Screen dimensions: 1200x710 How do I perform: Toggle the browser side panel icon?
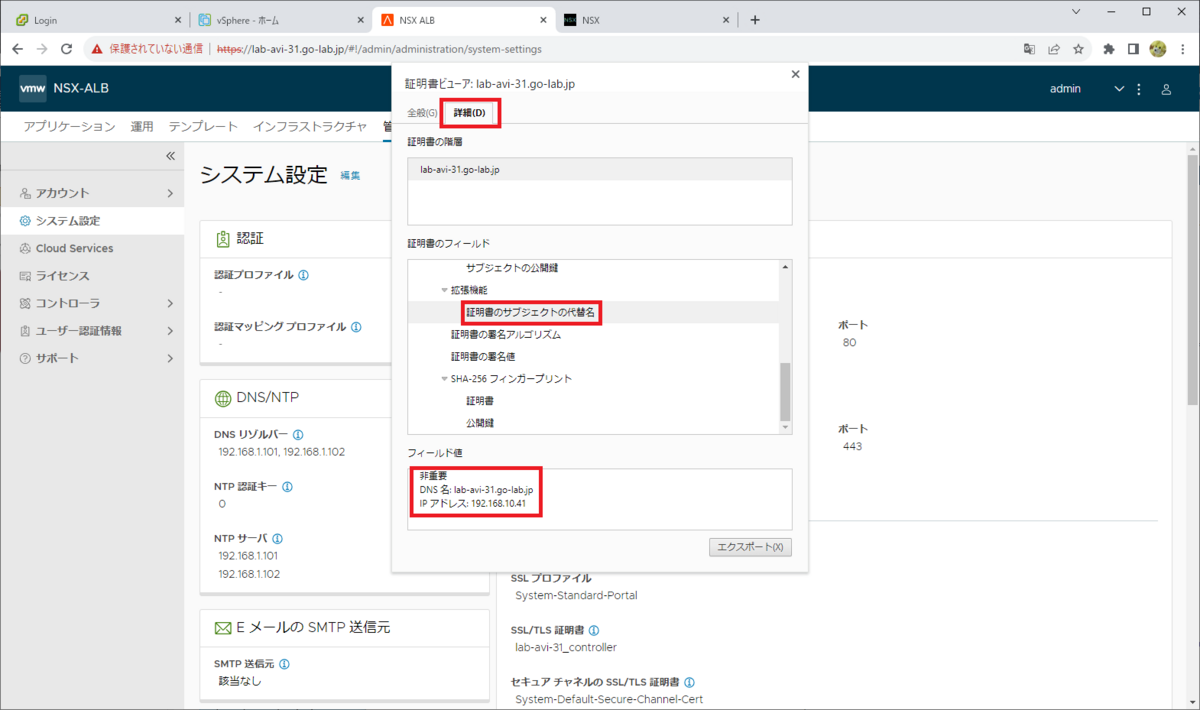[x=1134, y=48]
